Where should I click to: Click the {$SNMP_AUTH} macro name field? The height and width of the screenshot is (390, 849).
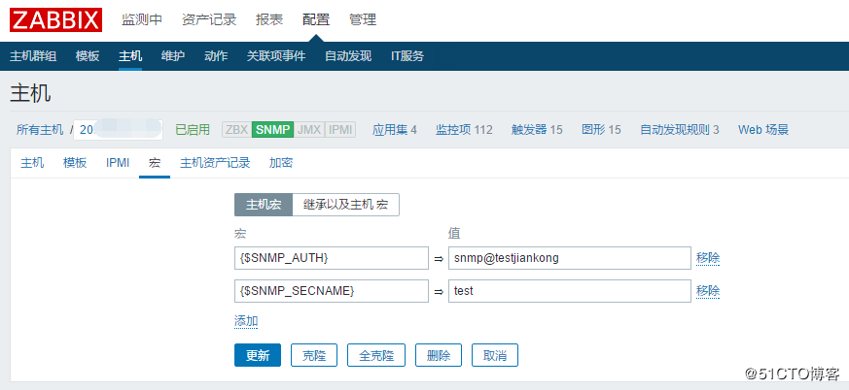click(331, 258)
